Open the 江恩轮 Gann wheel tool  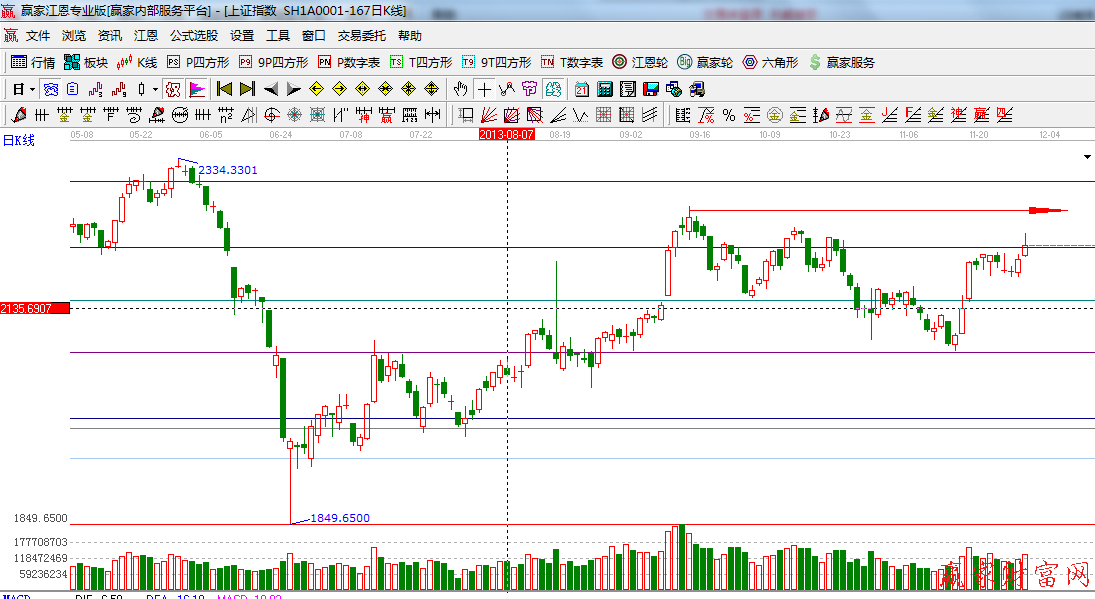point(640,62)
